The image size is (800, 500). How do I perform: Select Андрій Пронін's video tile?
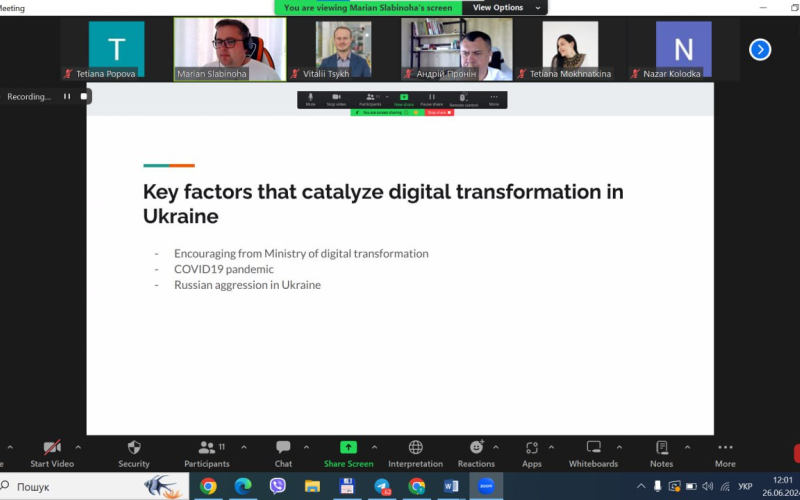tap(457, 49)
